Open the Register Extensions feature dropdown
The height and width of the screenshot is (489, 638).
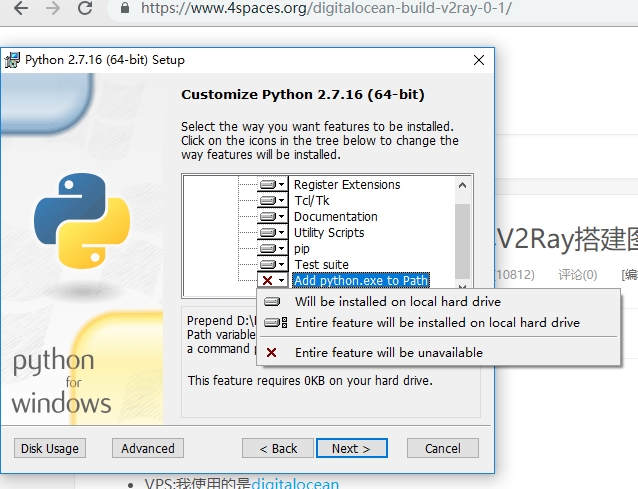[273, 185]
